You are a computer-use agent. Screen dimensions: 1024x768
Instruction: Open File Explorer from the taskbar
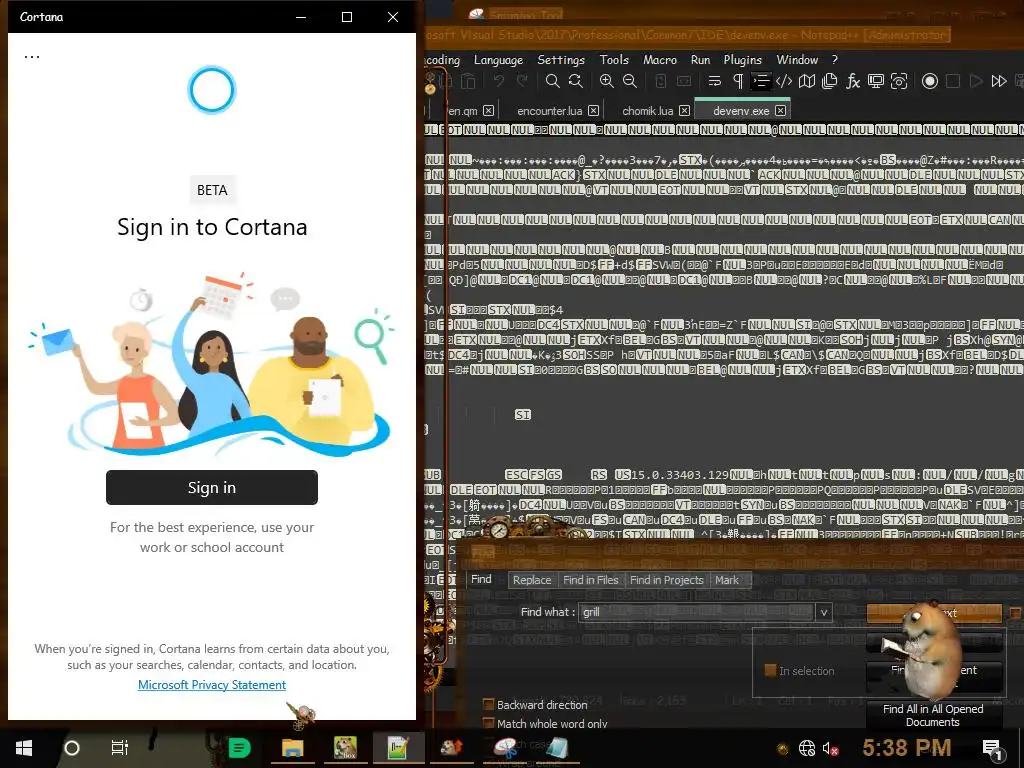[293, 748]
